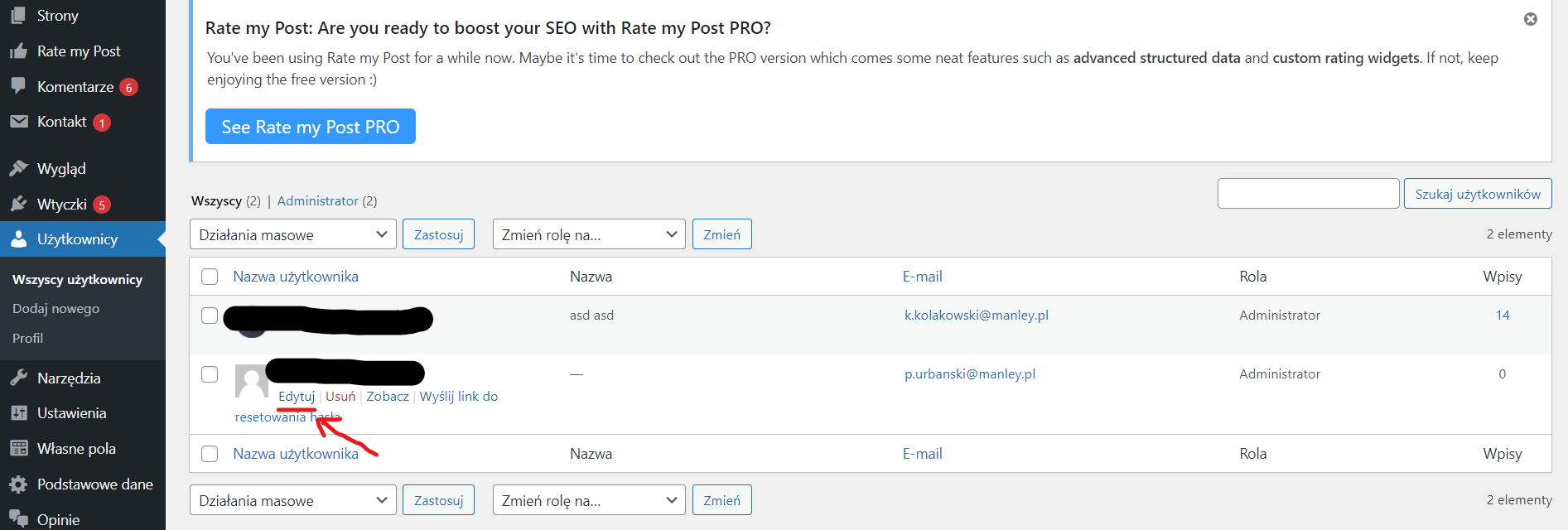1568x530 pixels.
Task: Open Wygląd via the paintbrush icon
Action: pyautogui.click(x=18, y=169)
